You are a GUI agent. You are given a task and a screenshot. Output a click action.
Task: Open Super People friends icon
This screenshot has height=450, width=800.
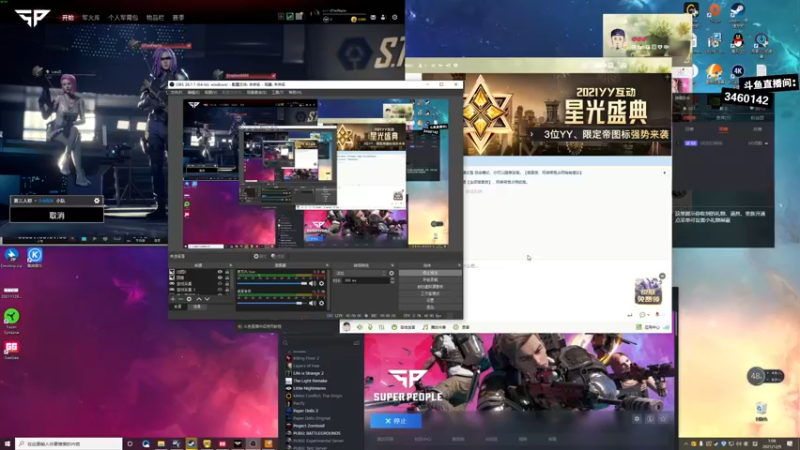pyautogui.click(x=383, y=17)
